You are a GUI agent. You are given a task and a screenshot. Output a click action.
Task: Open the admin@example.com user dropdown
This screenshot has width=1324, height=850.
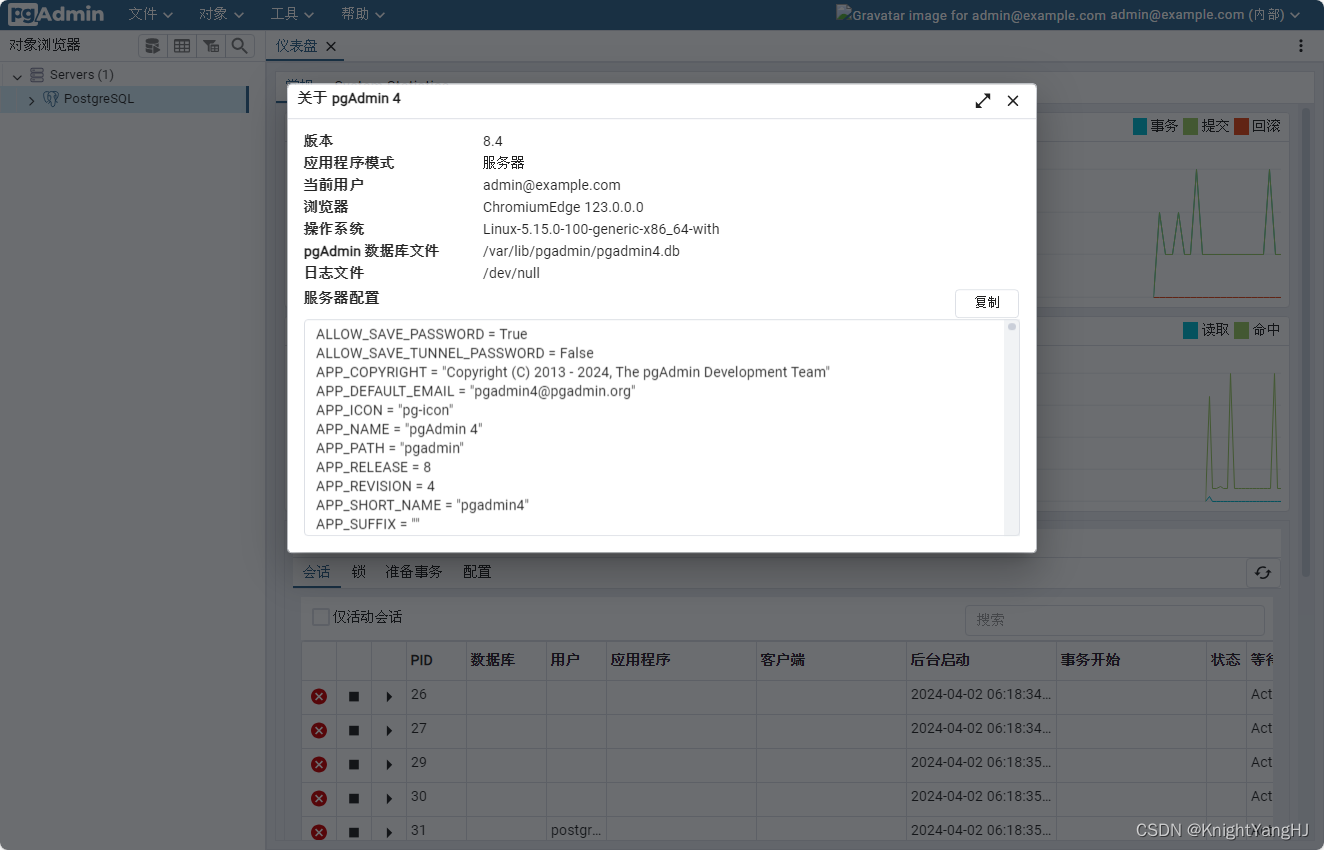pos(1205,15)
